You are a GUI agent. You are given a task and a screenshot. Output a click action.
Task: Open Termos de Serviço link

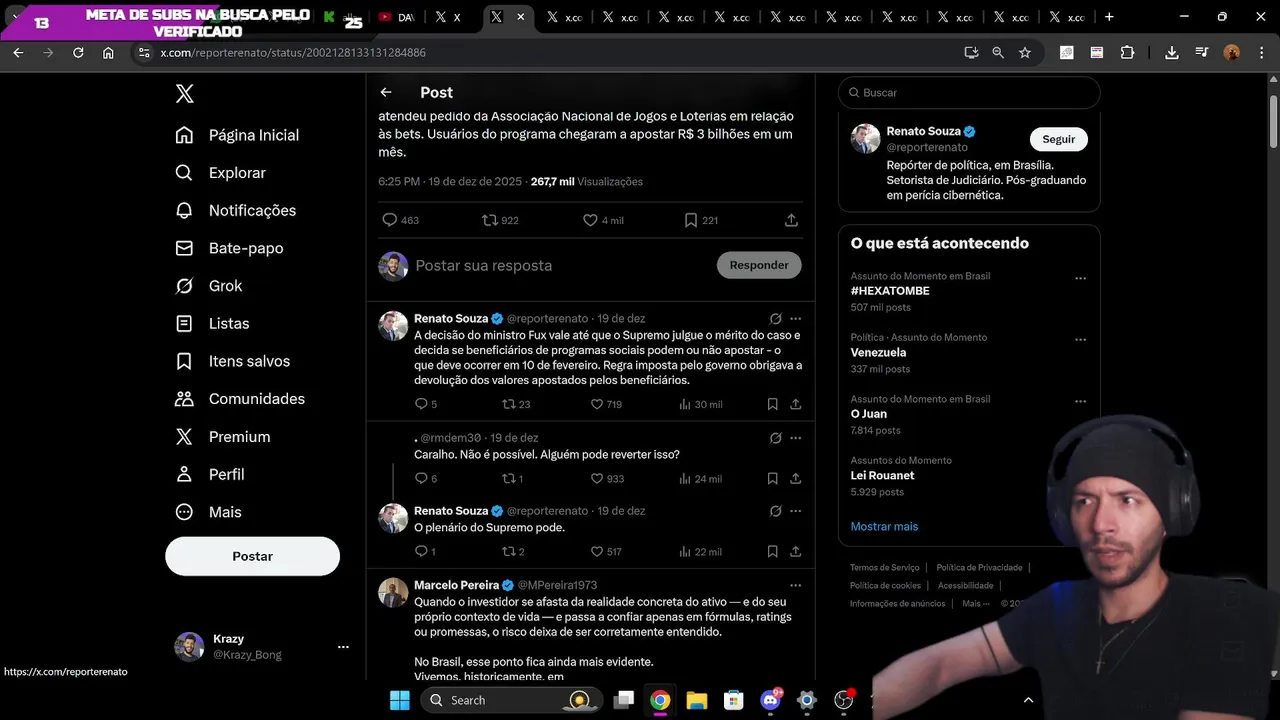tap(885, 567)
